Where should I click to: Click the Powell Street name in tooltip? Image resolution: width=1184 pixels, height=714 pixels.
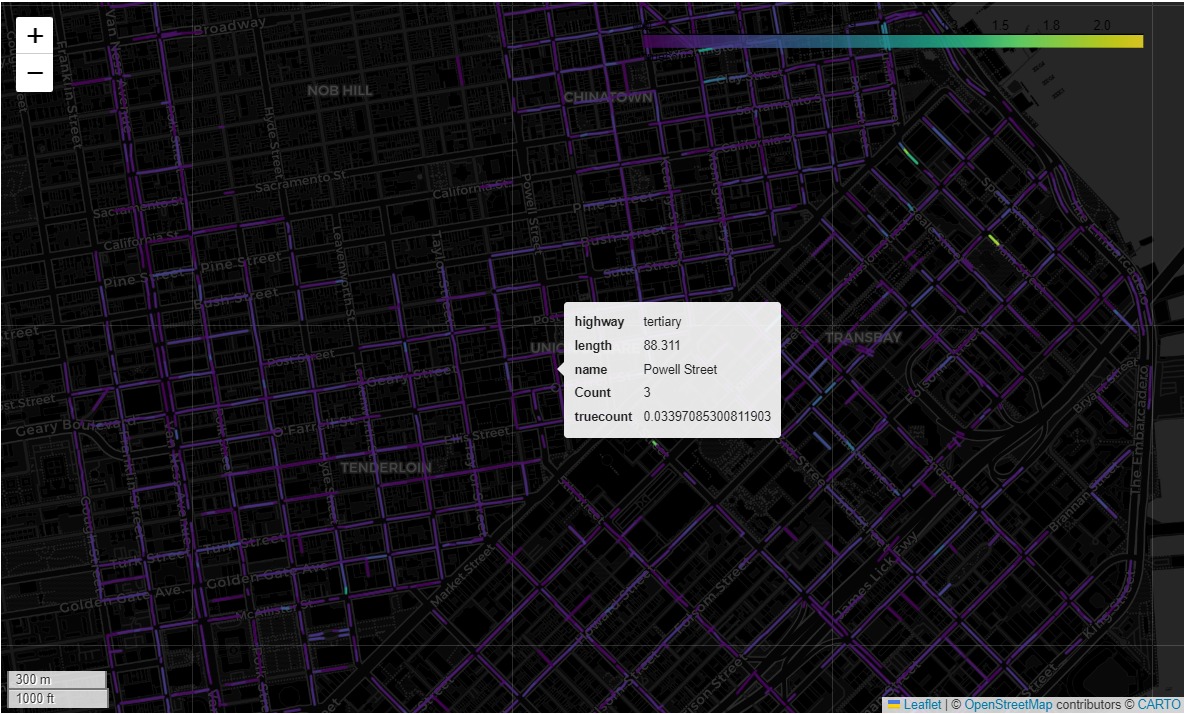pyautogui.click(x=680, y=369)
